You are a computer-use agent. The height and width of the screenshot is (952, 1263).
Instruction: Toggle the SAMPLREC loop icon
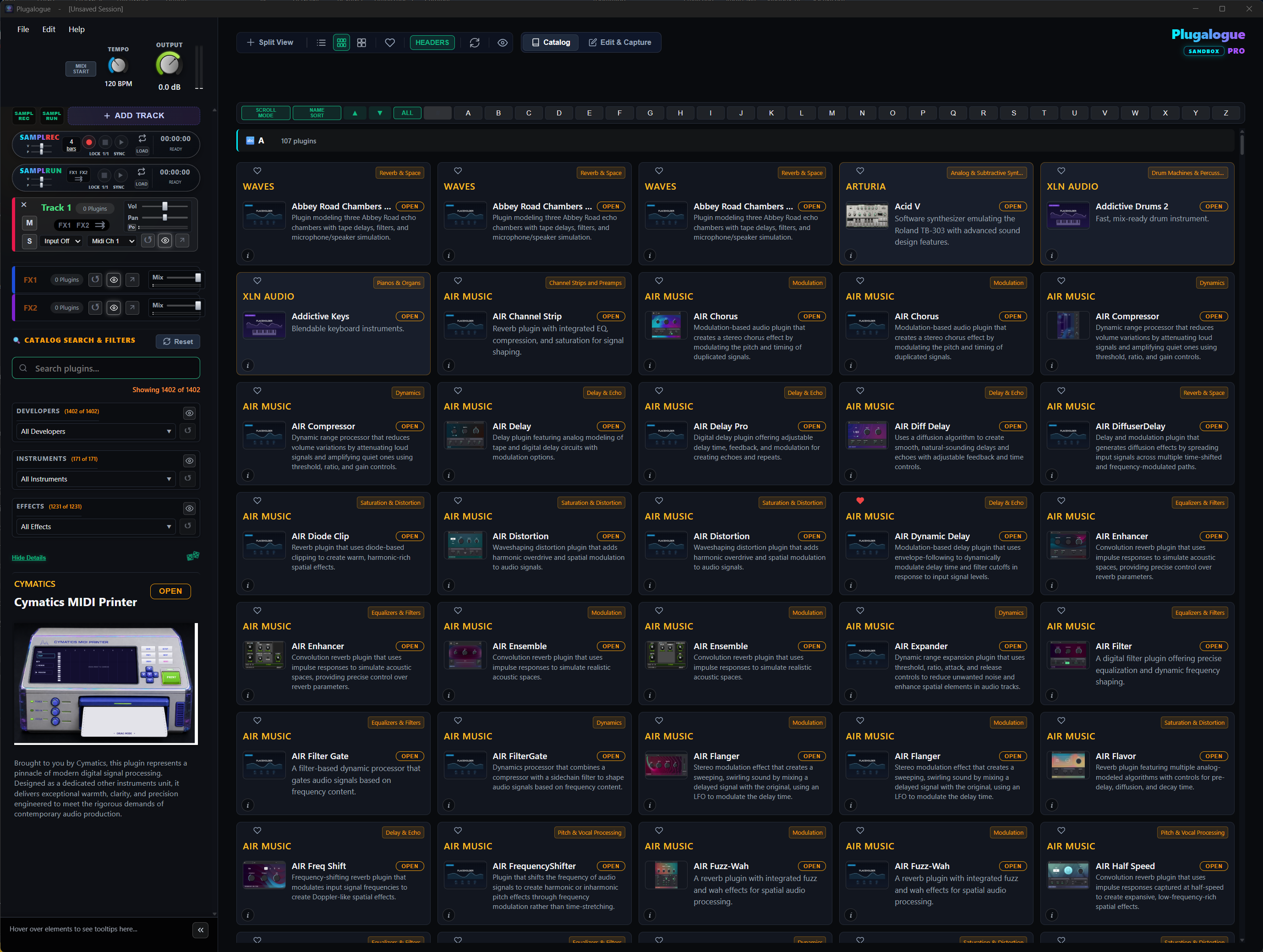point(142,138)
